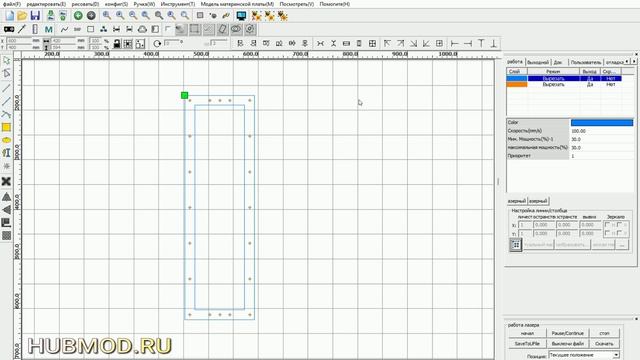Screen dimensions: 640x360
Task: Tick first H mirror checkbox in Y row
Action: [x=607, y=233]
